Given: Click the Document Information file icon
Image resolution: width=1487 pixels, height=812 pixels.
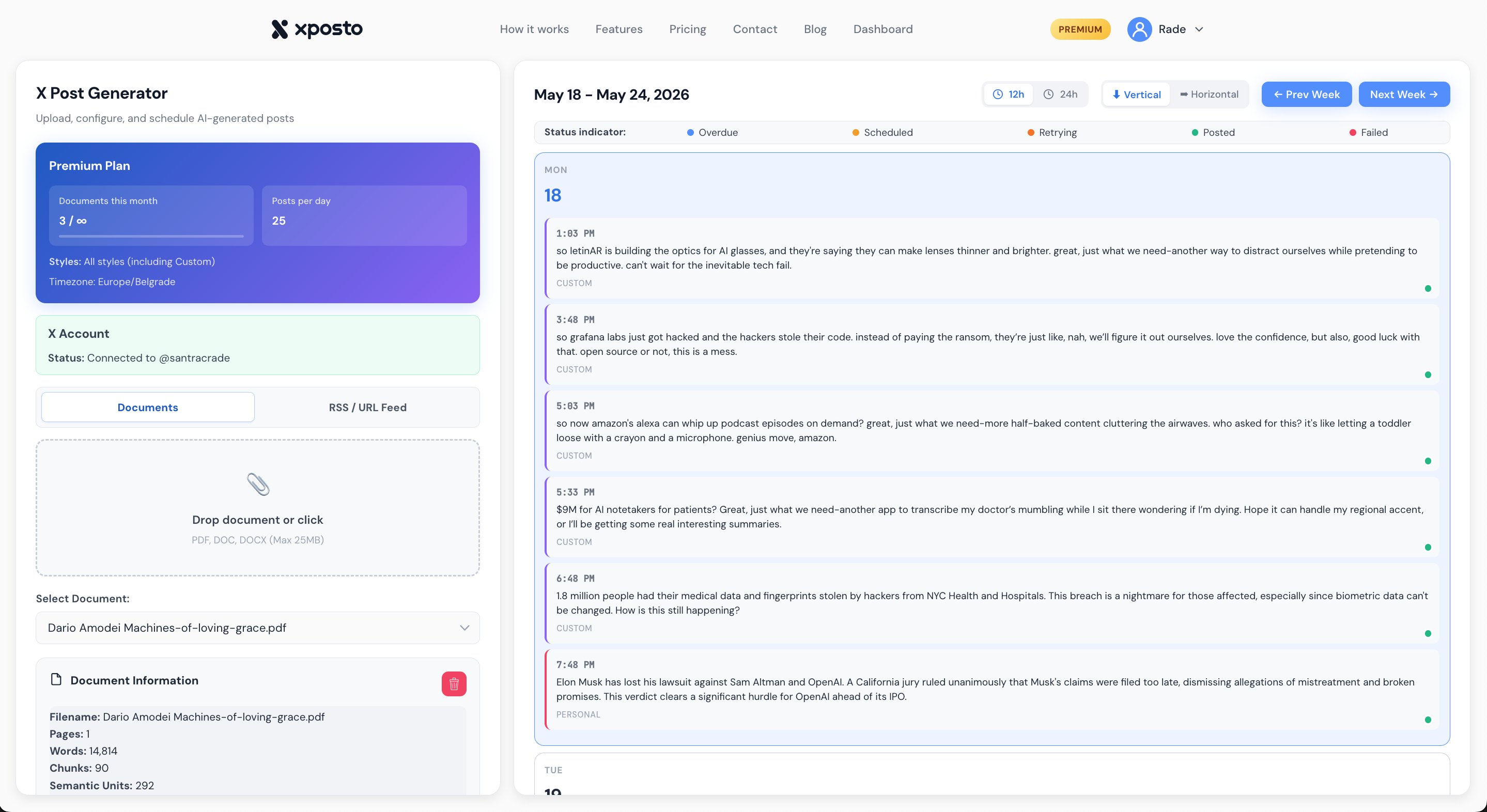Looking at the screenshot, I should click(x=56, y=679).
